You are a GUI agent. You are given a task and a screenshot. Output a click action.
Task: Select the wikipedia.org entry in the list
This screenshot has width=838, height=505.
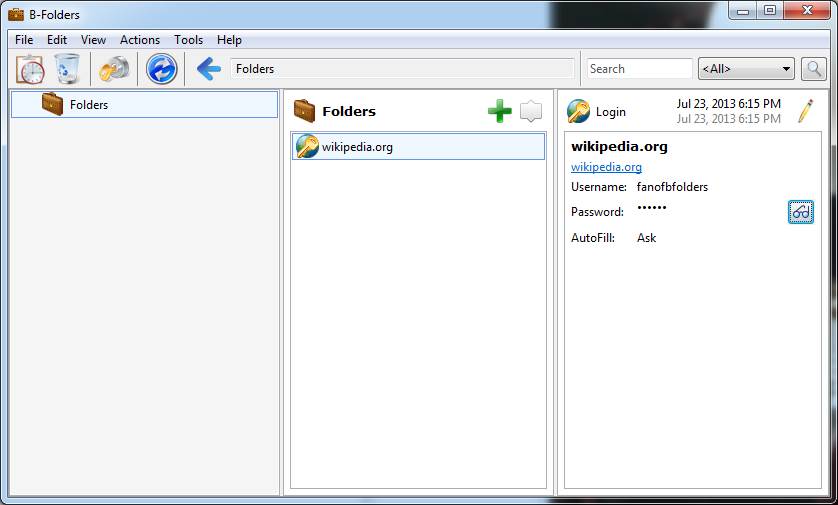pos(418,146)
